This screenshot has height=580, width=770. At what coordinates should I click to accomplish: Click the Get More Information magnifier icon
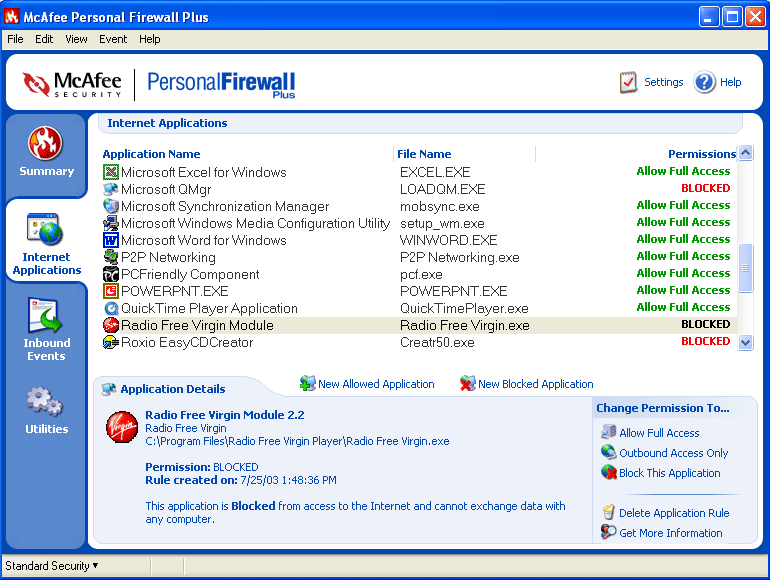608,532
